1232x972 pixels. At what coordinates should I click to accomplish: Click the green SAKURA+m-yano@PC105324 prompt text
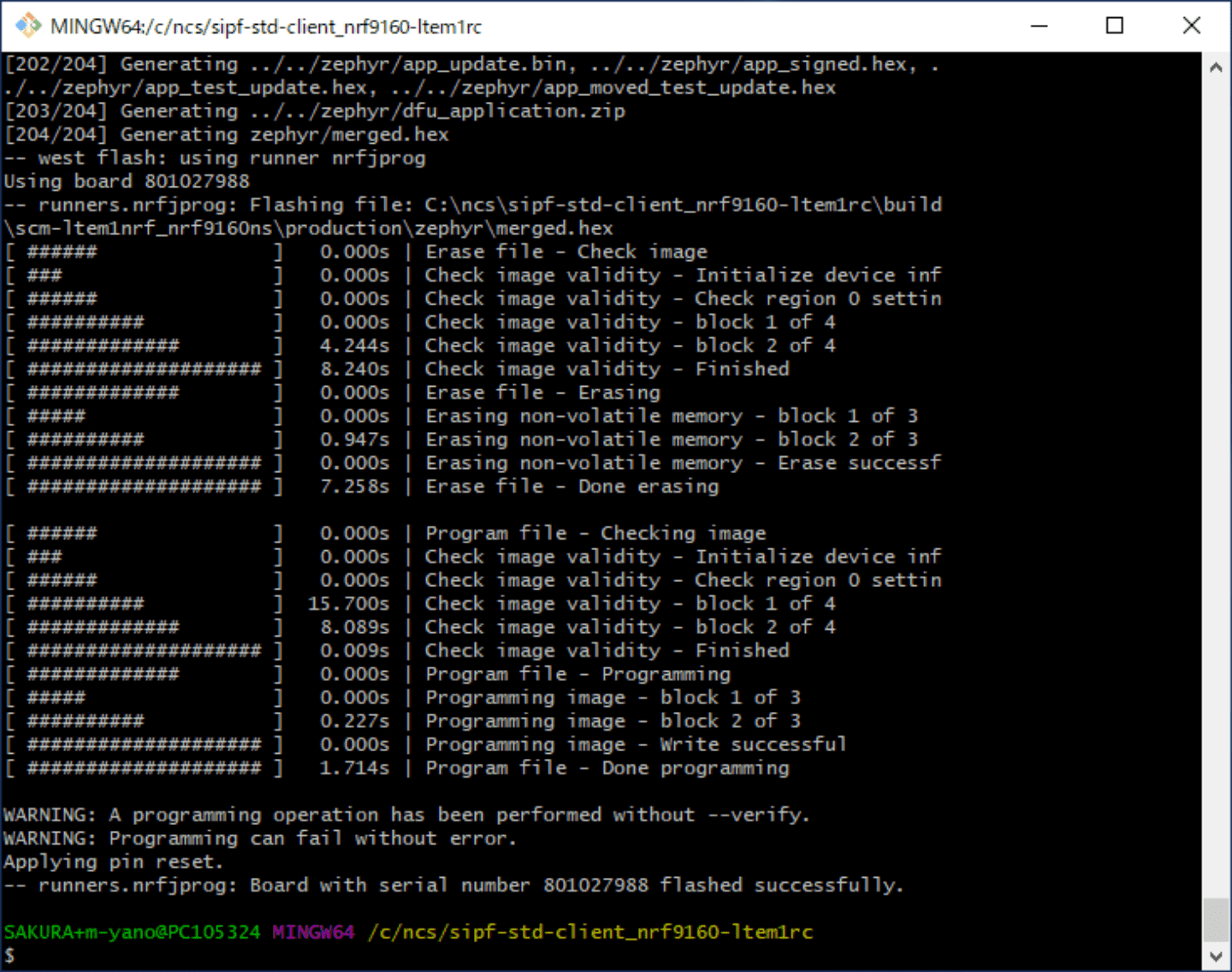coord(132,932)
